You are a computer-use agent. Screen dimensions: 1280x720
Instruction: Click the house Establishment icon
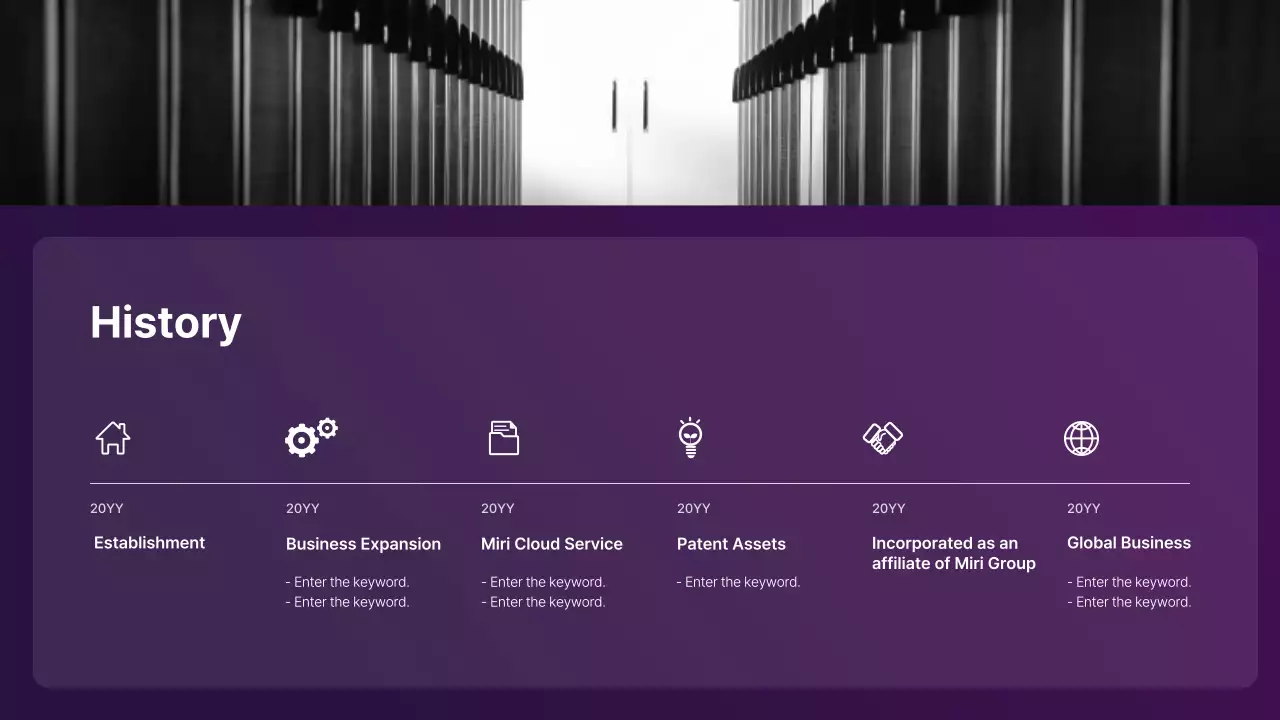112,438
